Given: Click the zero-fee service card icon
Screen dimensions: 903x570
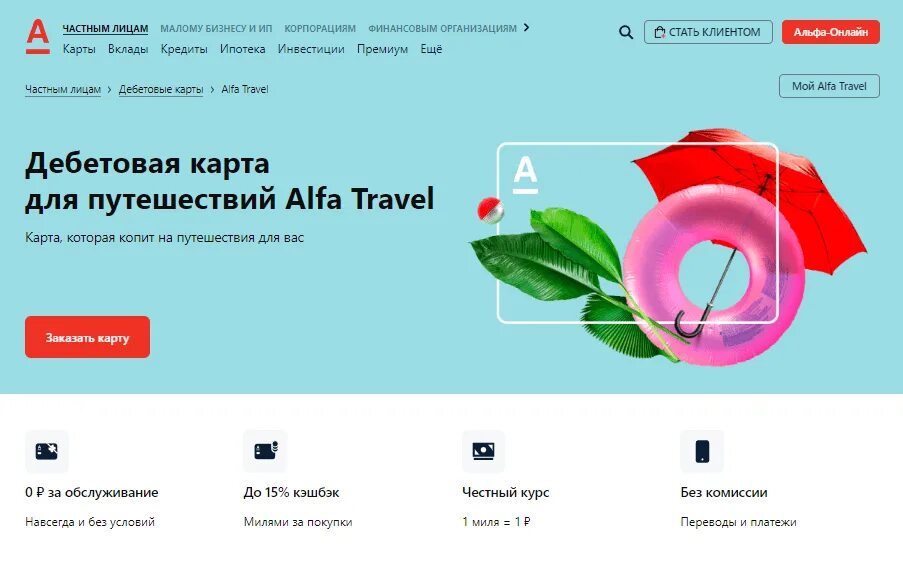Looking at the screenshot, I should [47, 451].
